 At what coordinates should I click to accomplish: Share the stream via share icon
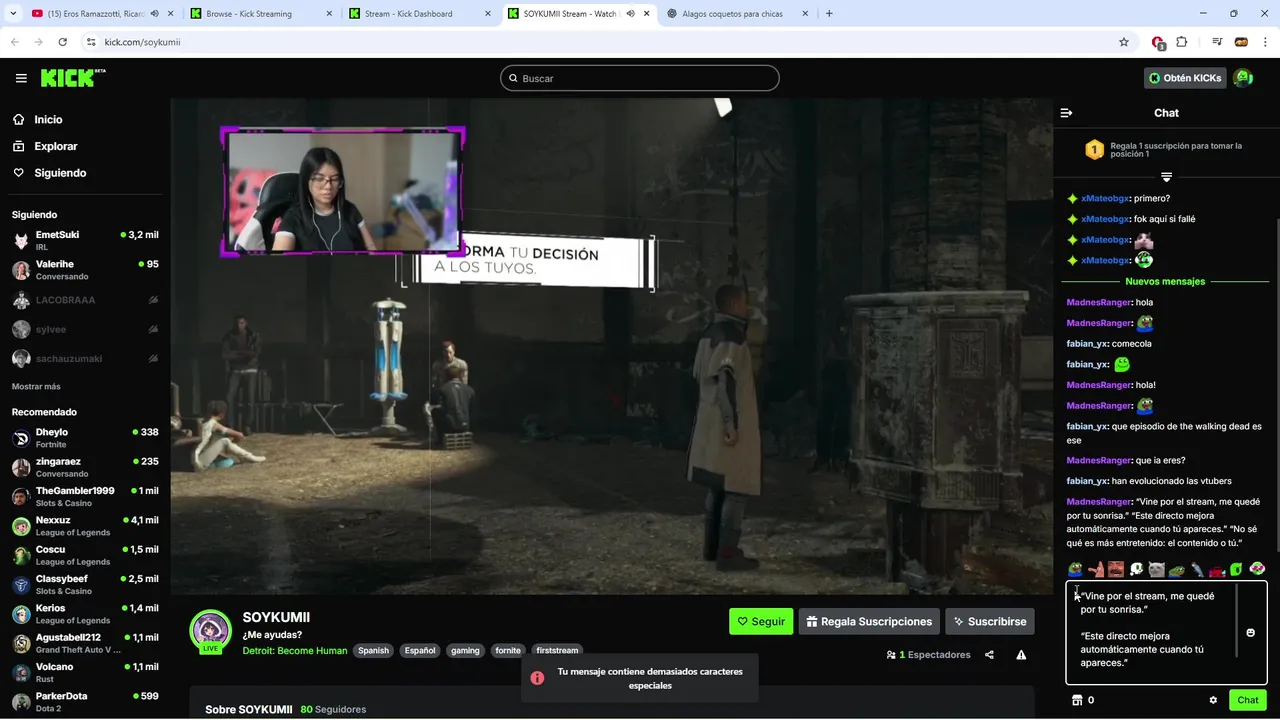pyautogui.click(x=989, y=655)
